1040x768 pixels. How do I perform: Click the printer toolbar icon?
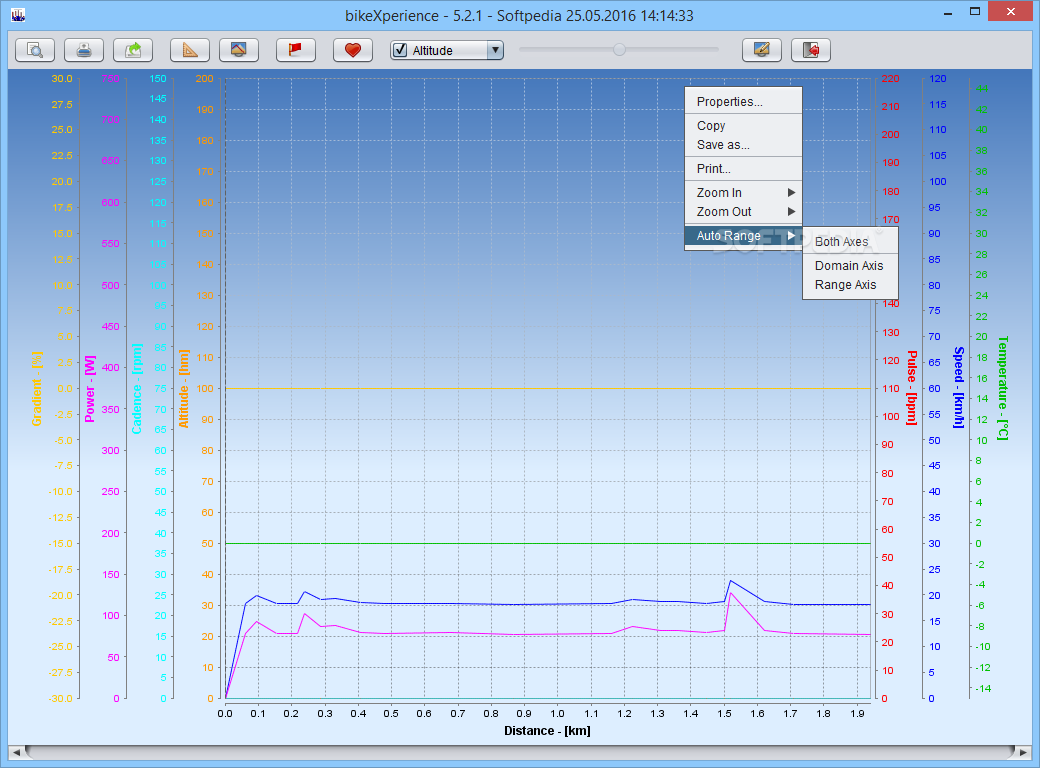click(x=84, y=50)
